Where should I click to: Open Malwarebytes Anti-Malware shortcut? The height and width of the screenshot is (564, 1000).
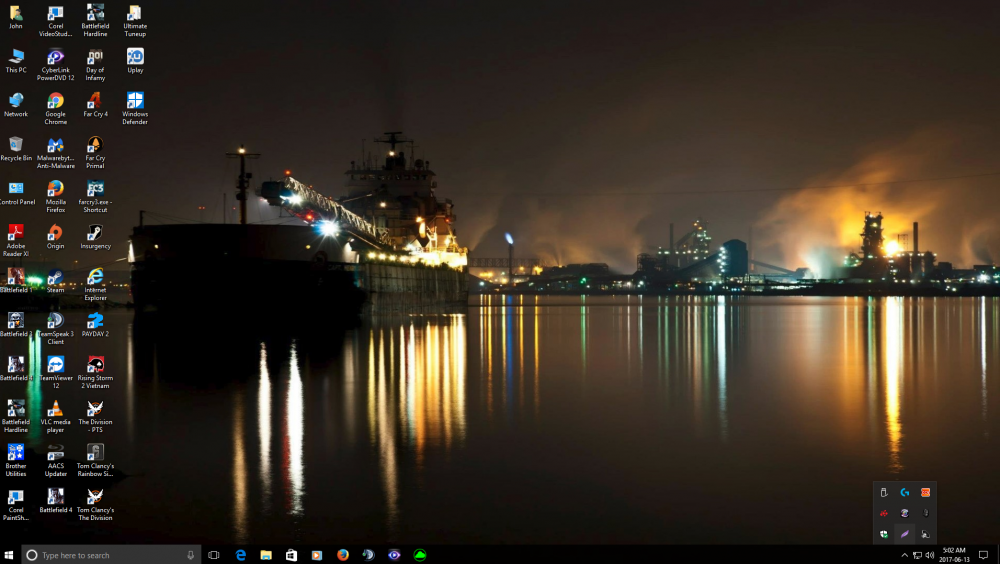tap(55, 145)
